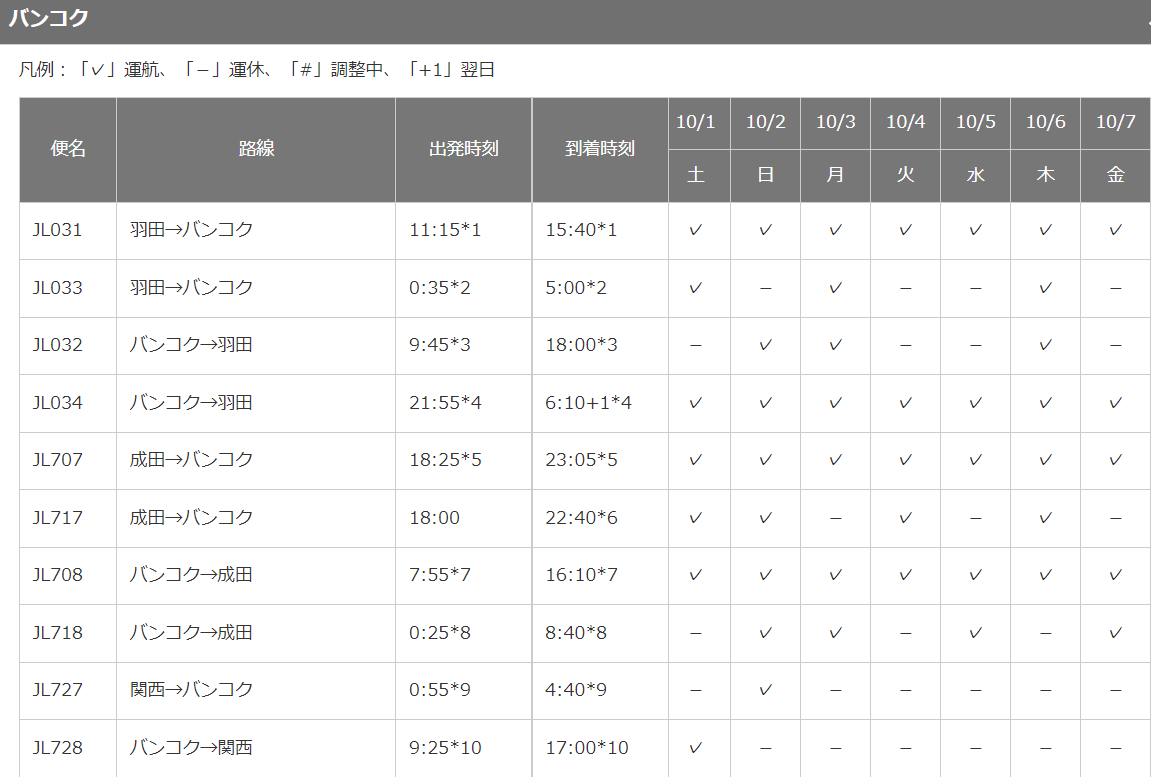Image resolution: width=1151 pixels, height=777 pixels.
Task: Select flight number JL727
Action: [x=57, y=690]
